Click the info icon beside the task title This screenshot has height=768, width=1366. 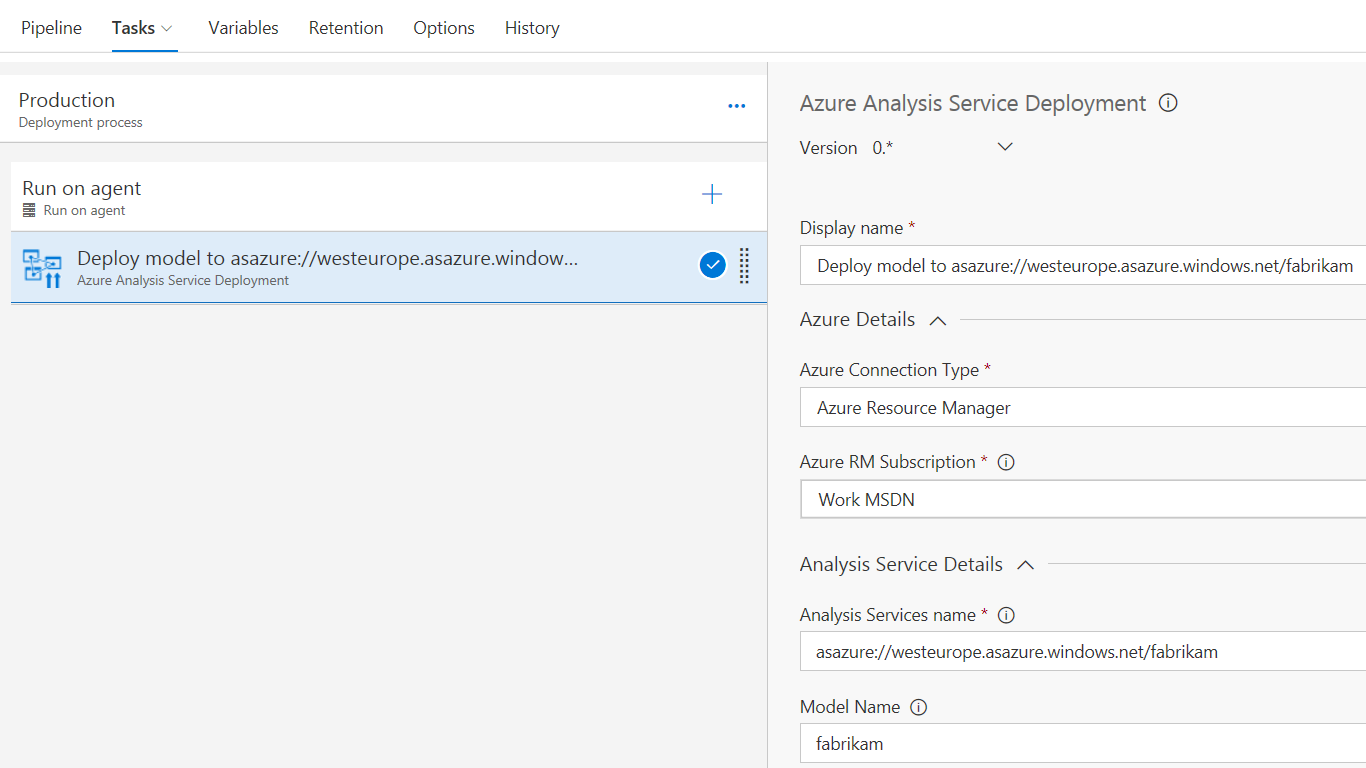(1167, 103)
